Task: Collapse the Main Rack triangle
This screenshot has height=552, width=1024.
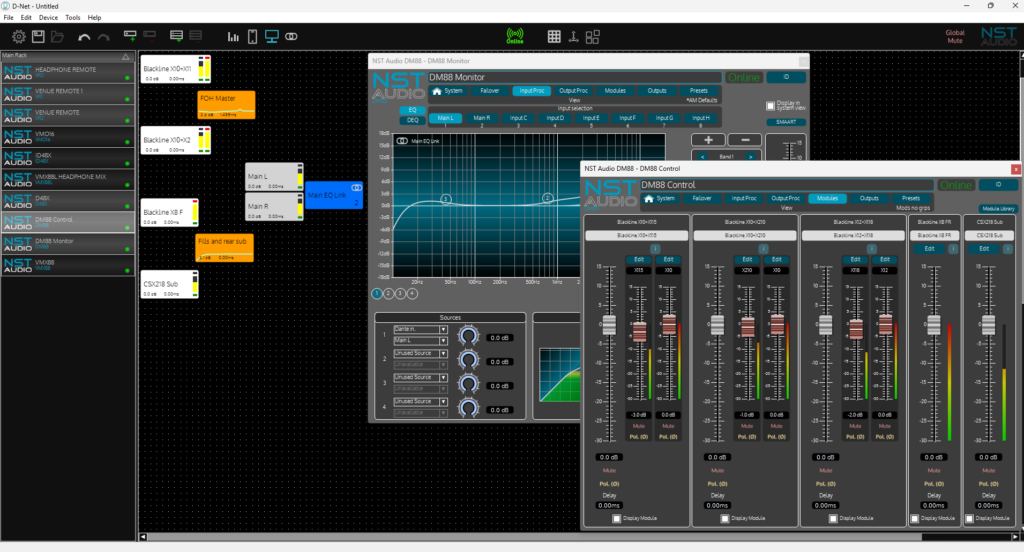Action: tap(126, 56)
